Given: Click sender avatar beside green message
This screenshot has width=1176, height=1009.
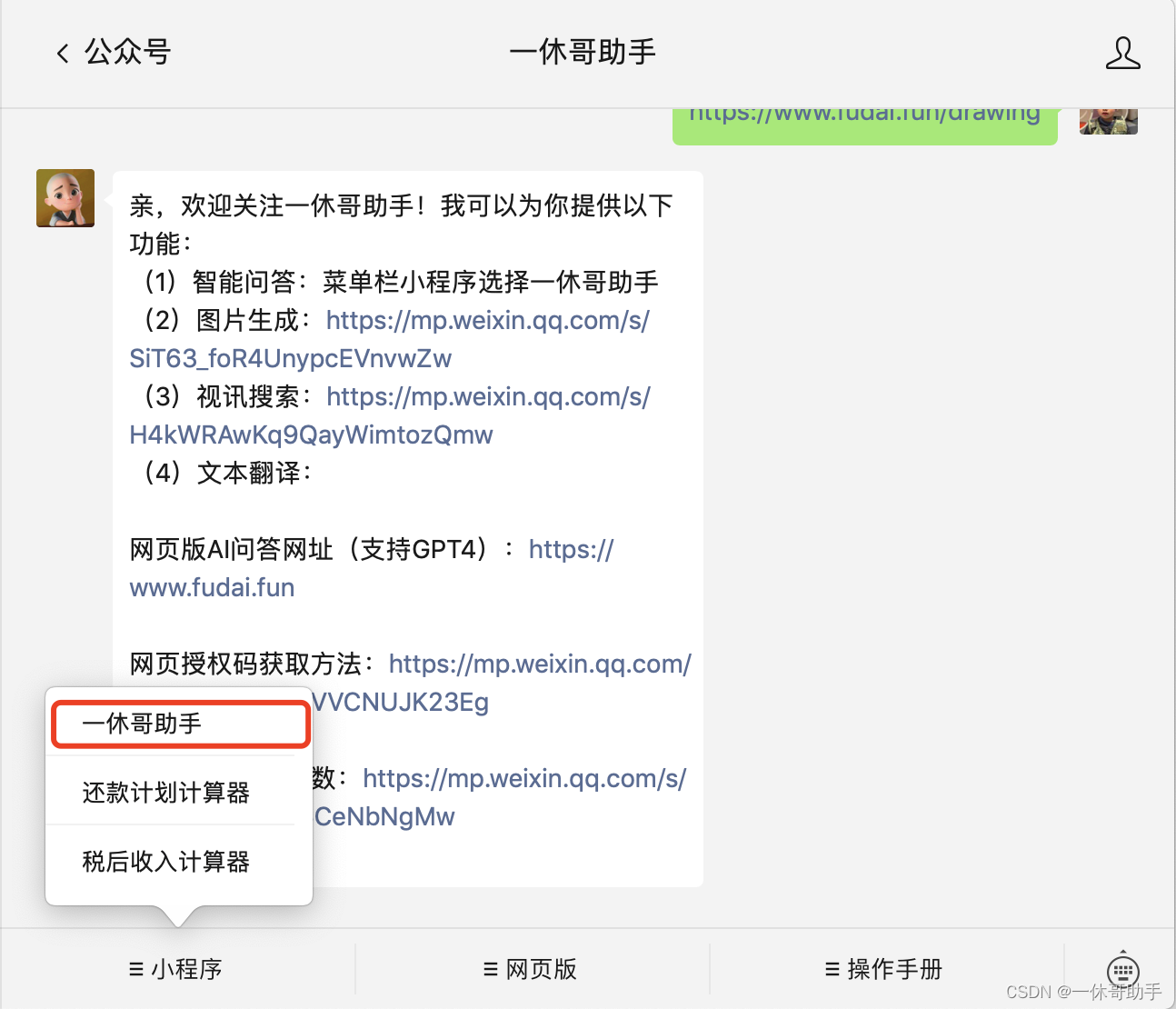Looking at the screenshot, I should coord(1109,122).
